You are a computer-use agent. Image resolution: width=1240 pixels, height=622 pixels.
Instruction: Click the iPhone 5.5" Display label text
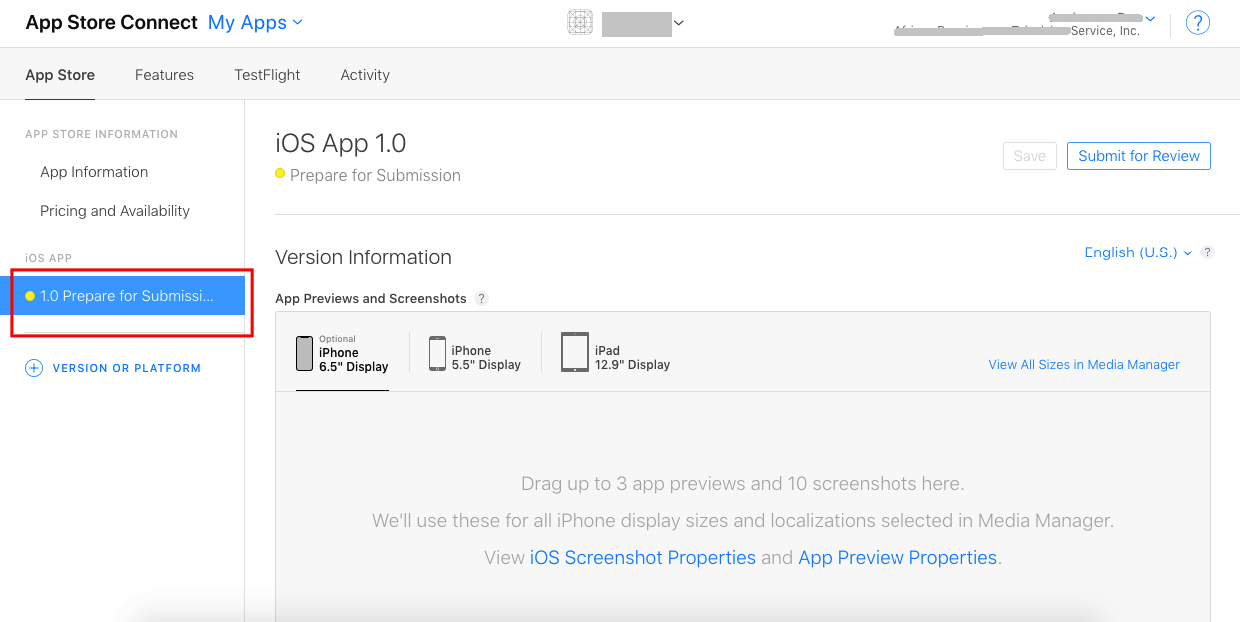click(x=486, y=358)
